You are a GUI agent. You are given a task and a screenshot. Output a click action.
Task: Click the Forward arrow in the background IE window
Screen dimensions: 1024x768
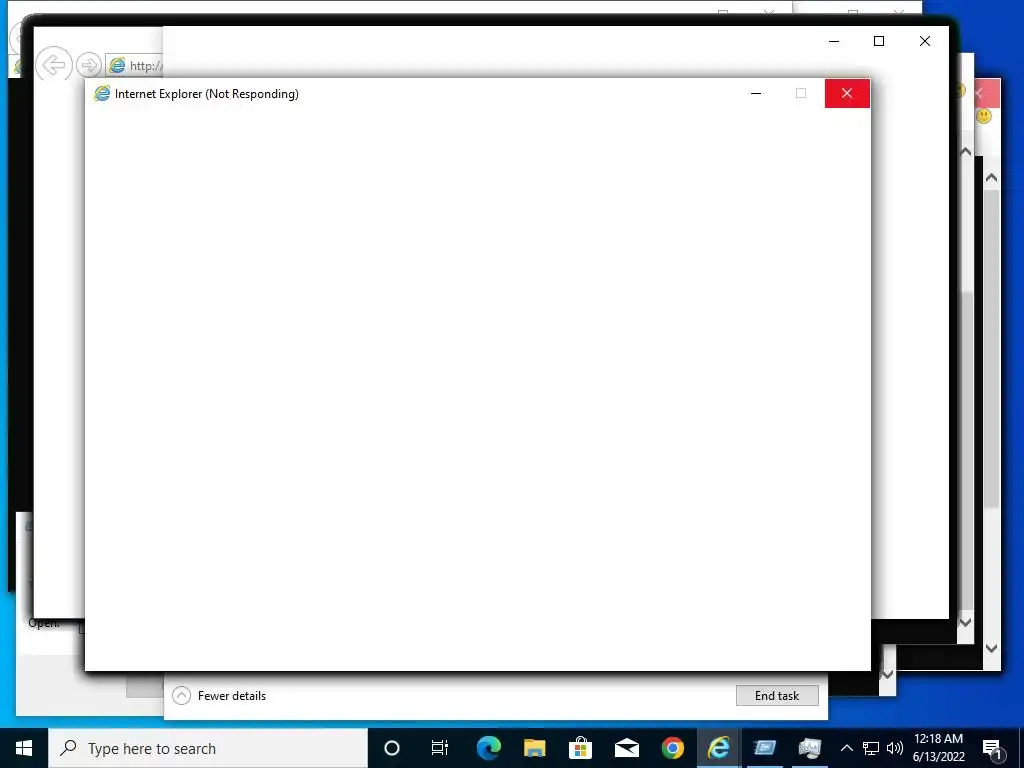click(x=88, y=65)
